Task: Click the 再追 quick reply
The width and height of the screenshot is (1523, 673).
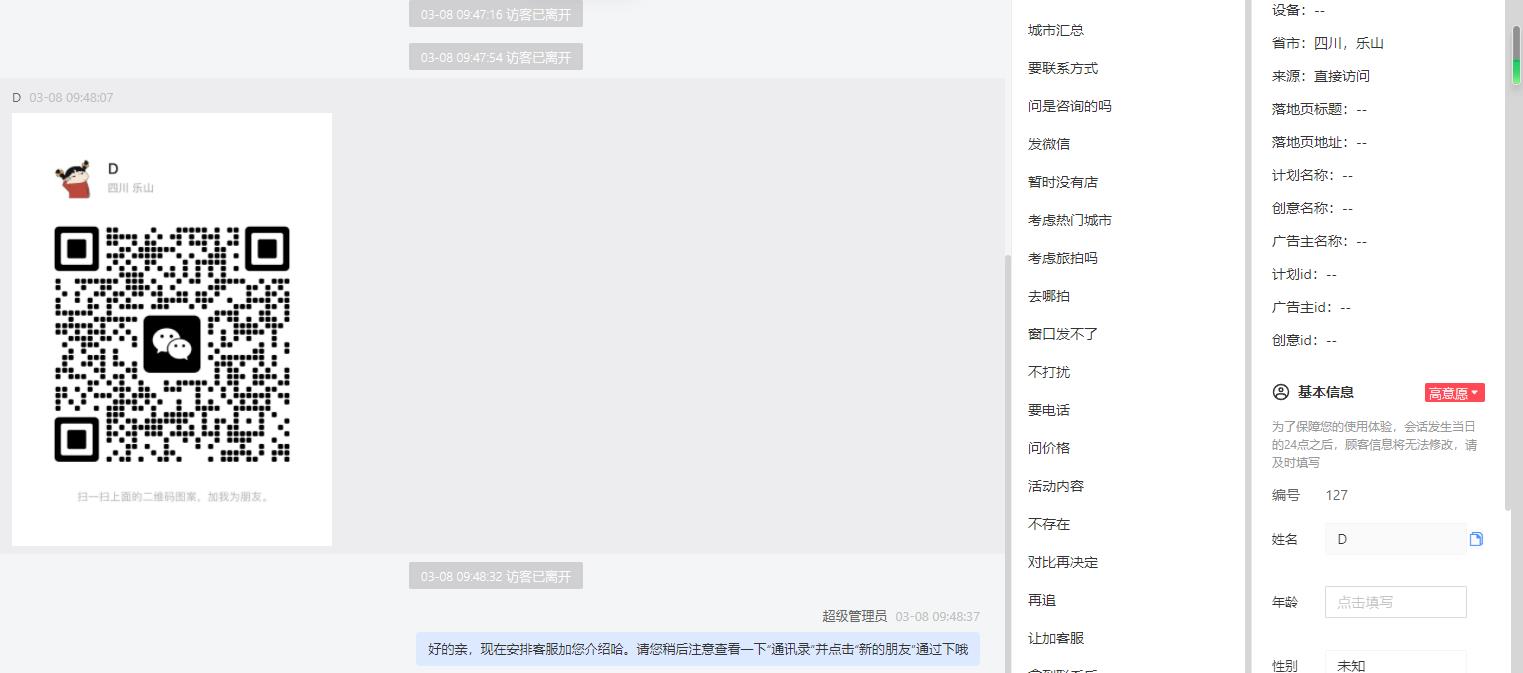Action: (x=1042, y=600)
